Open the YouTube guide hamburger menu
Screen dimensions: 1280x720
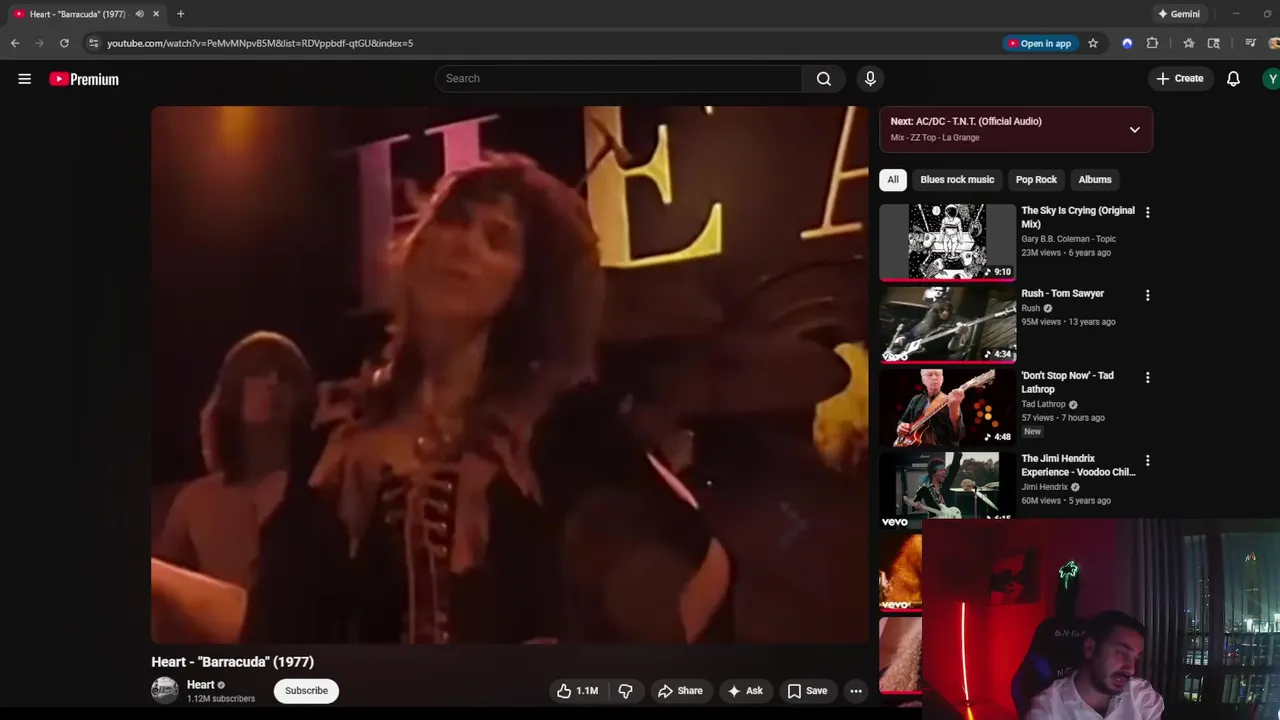(24, 79)
